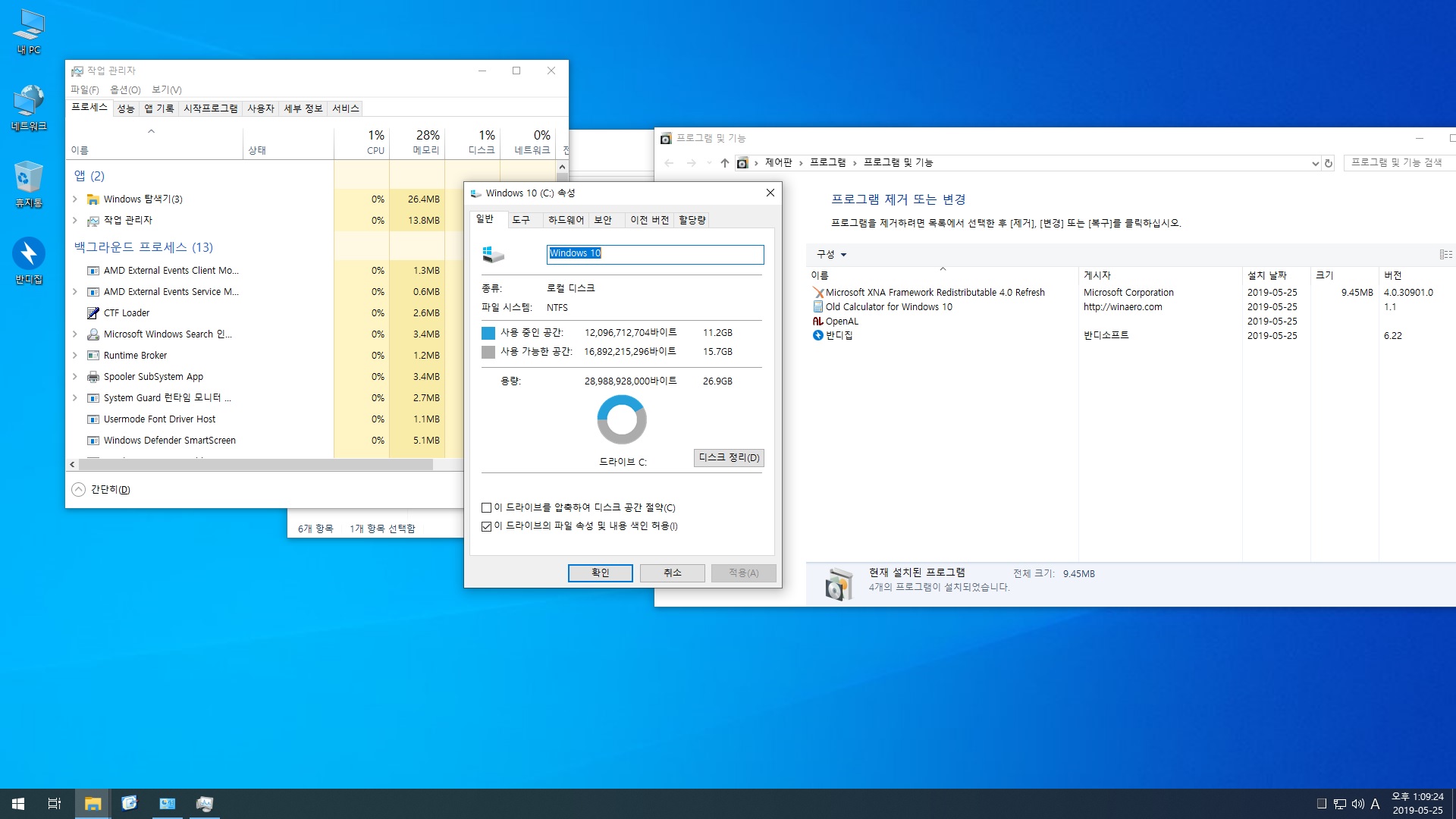The height and width of the screenshot is (819, 1456).
Task: Click 프로그램 breadcrumb in address bar
Action: [x=827, y=163]
